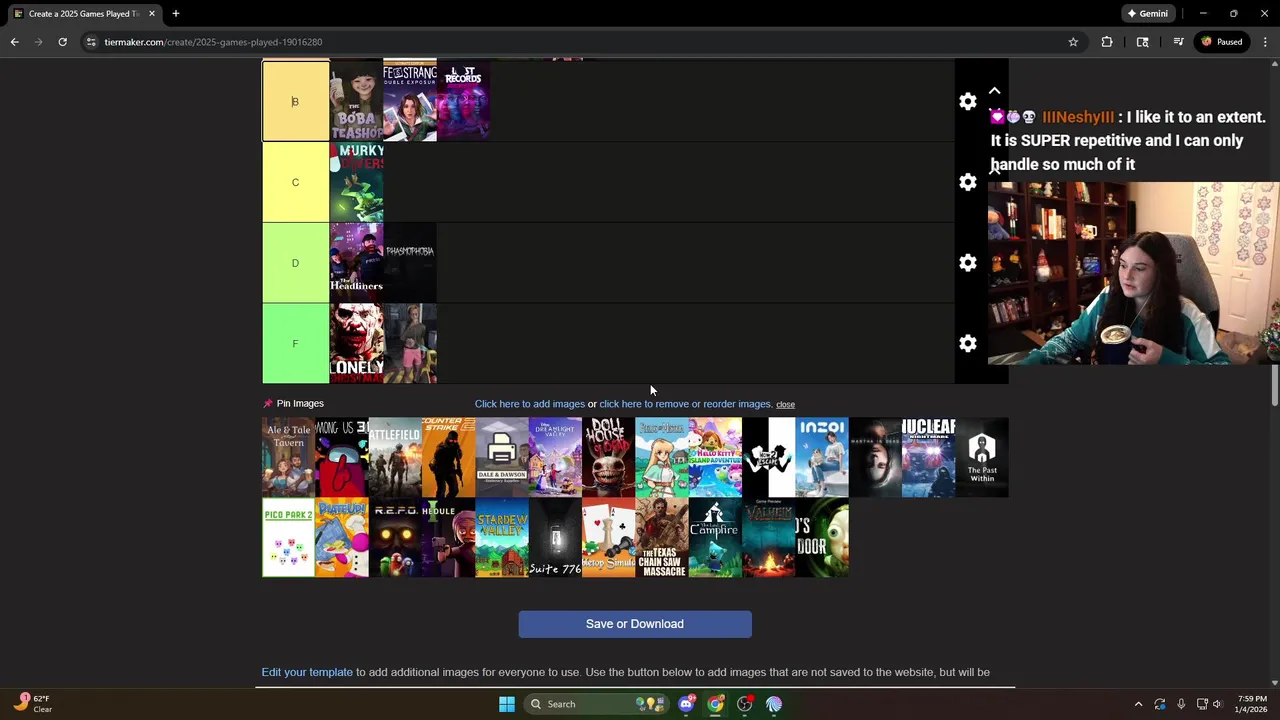Select the D tier label
Screen dimensions: 1280x720
click(x=295, y=263)
